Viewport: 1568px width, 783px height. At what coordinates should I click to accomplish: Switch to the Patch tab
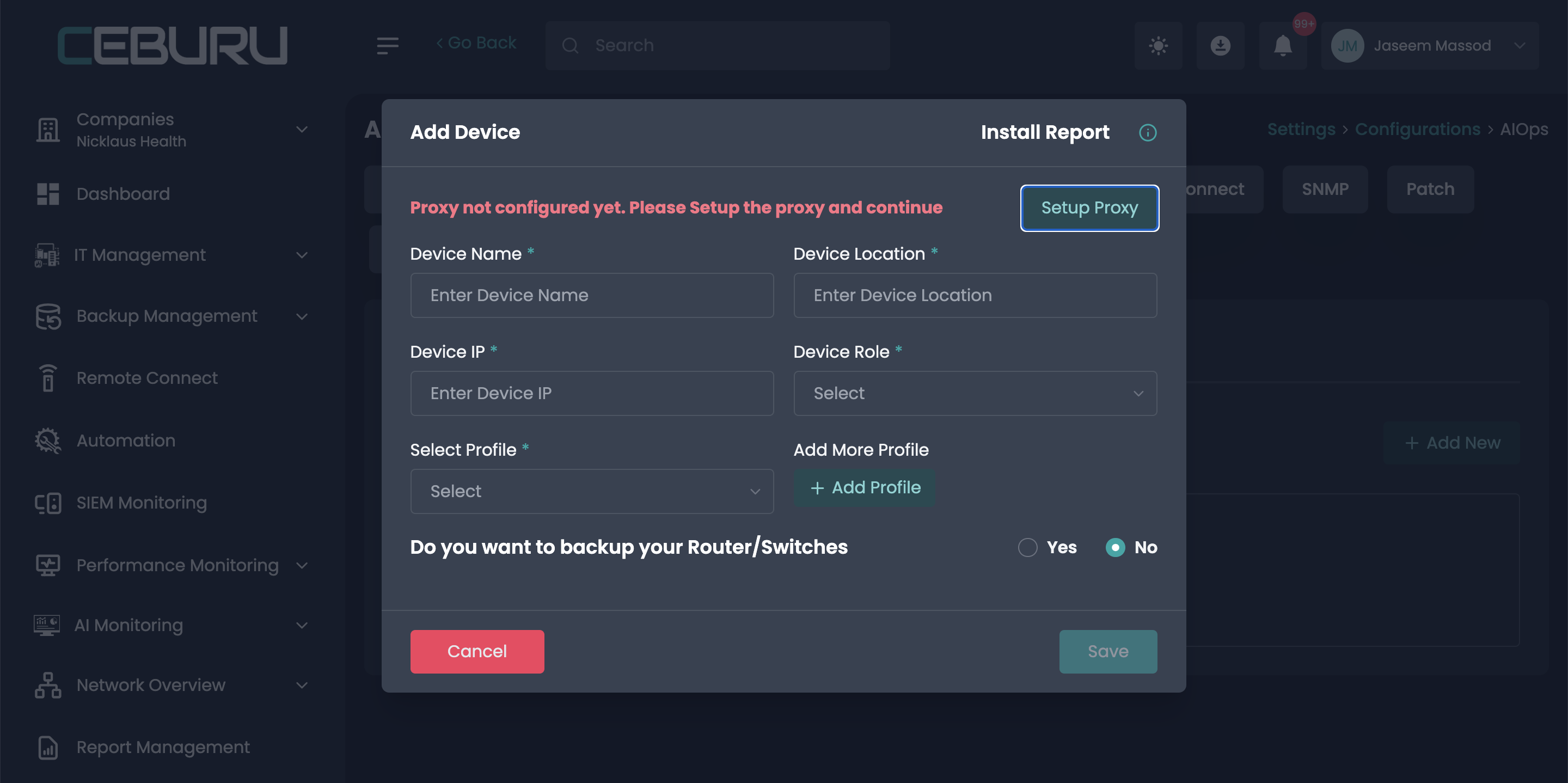(1430, 189)
